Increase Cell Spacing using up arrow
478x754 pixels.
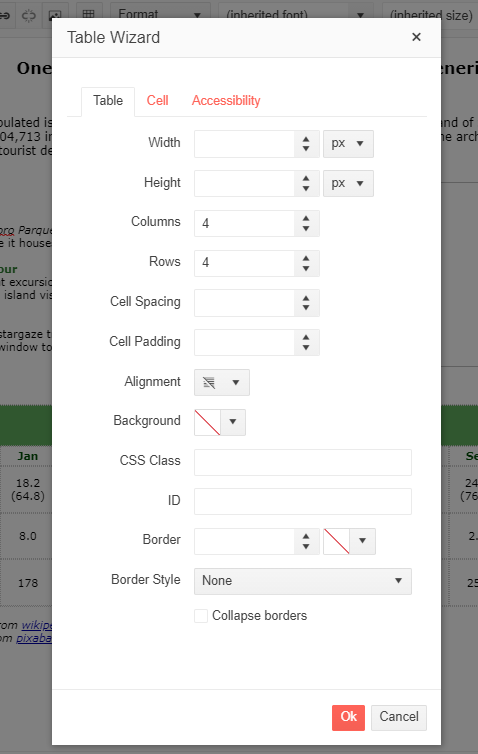306,298
